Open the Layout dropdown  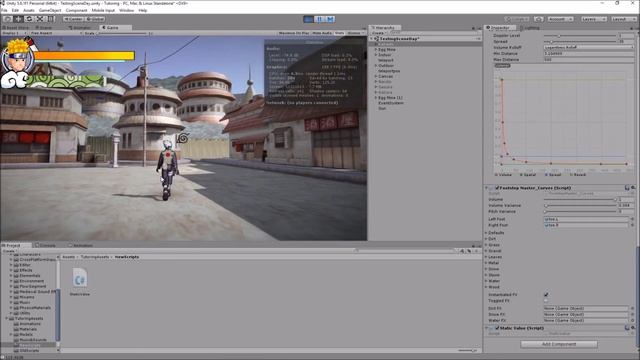click(x=623, y=19)
